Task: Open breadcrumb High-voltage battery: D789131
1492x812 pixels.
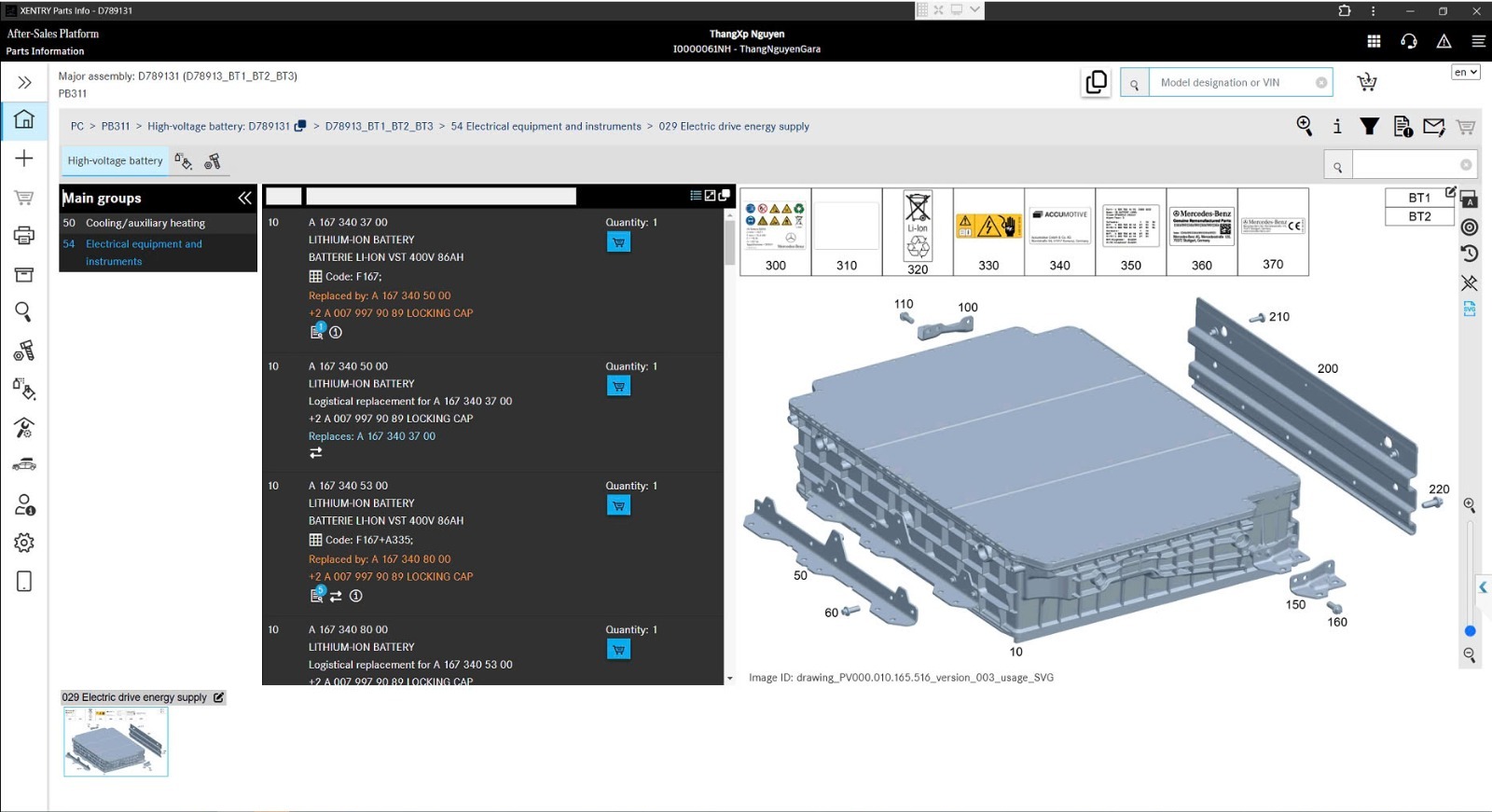Action: pyautogui.click(x=218, y=126)
